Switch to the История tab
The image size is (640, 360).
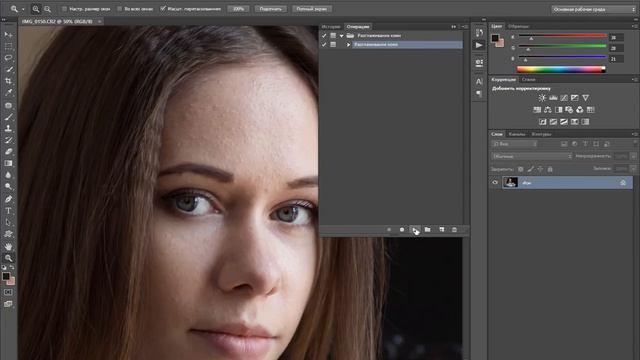point(331,27)
